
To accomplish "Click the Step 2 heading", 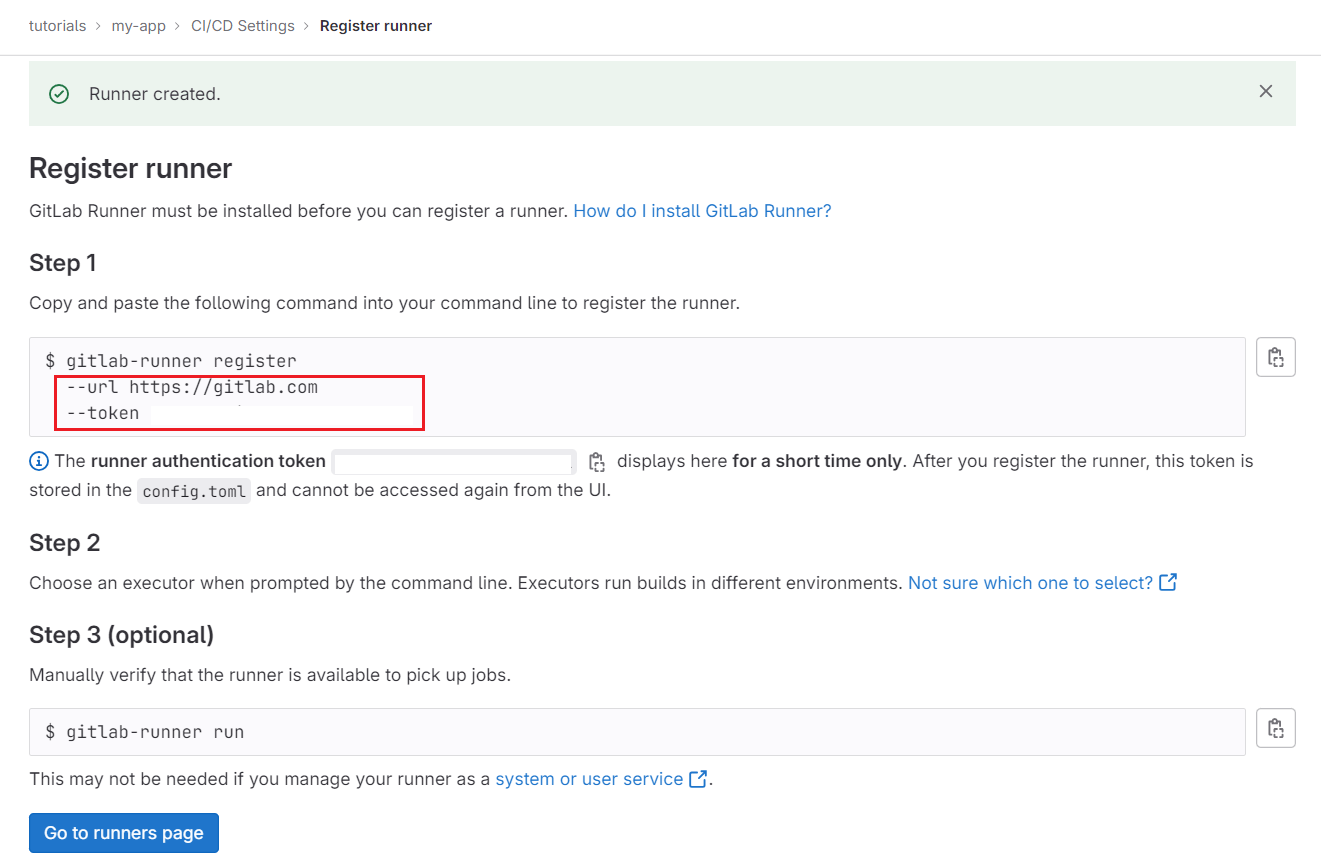I will [65, 543].
